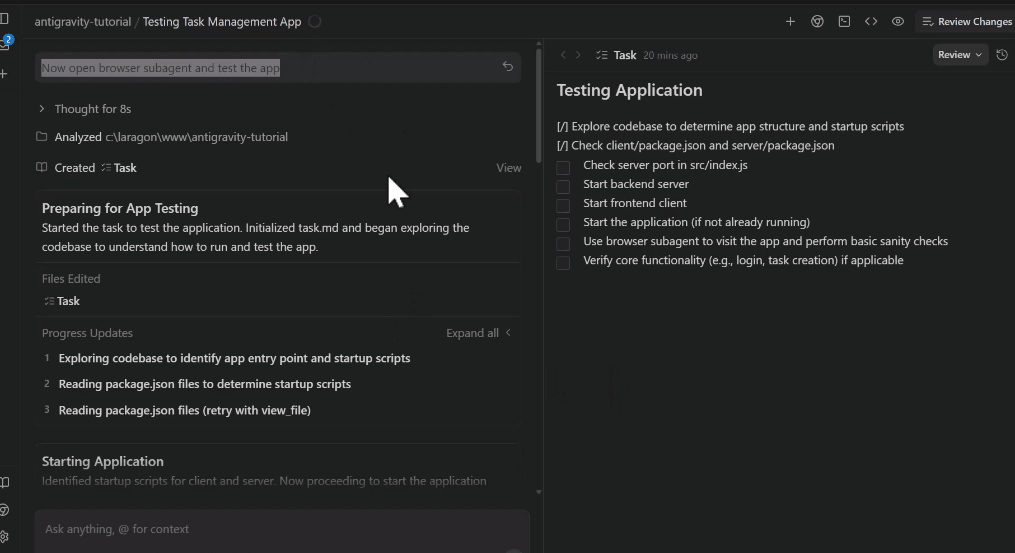Open the inbox icon with badge 2
1015x553 pixels.
pyautogui.click(x=5, y=44)
